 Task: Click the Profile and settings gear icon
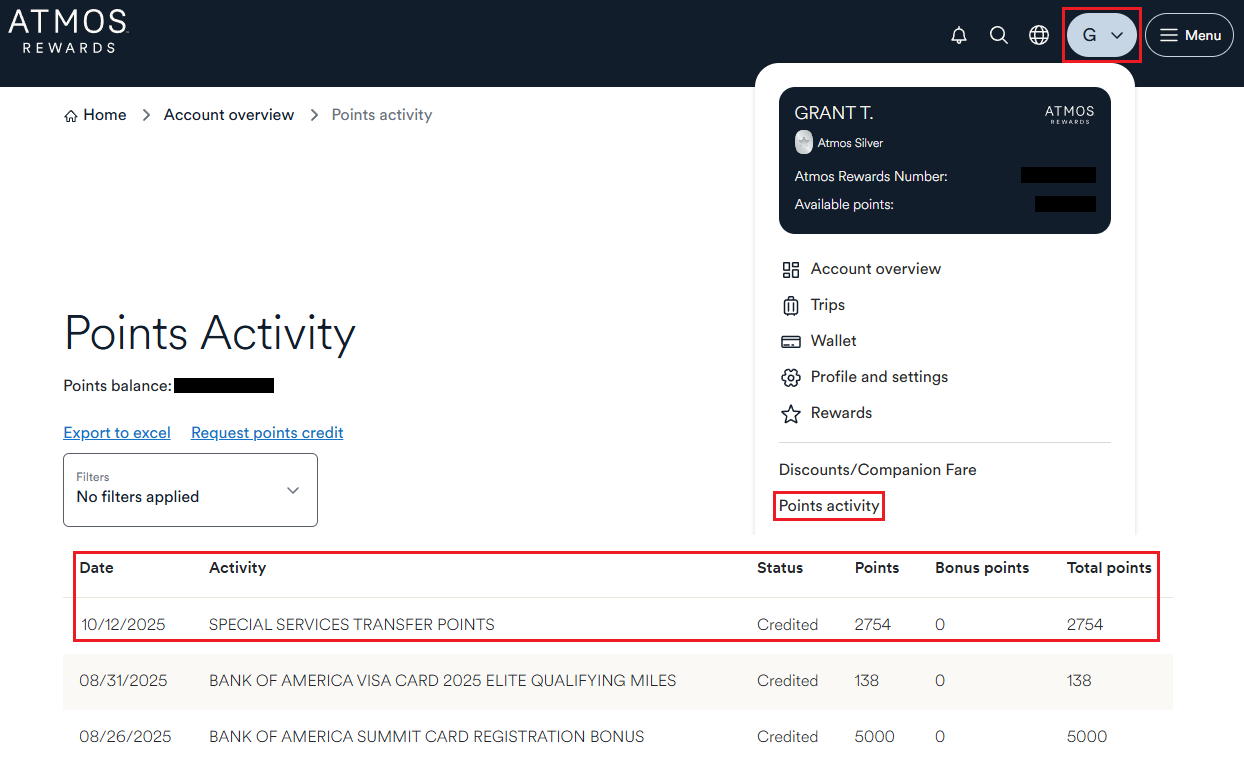click(x=791, y=377)
